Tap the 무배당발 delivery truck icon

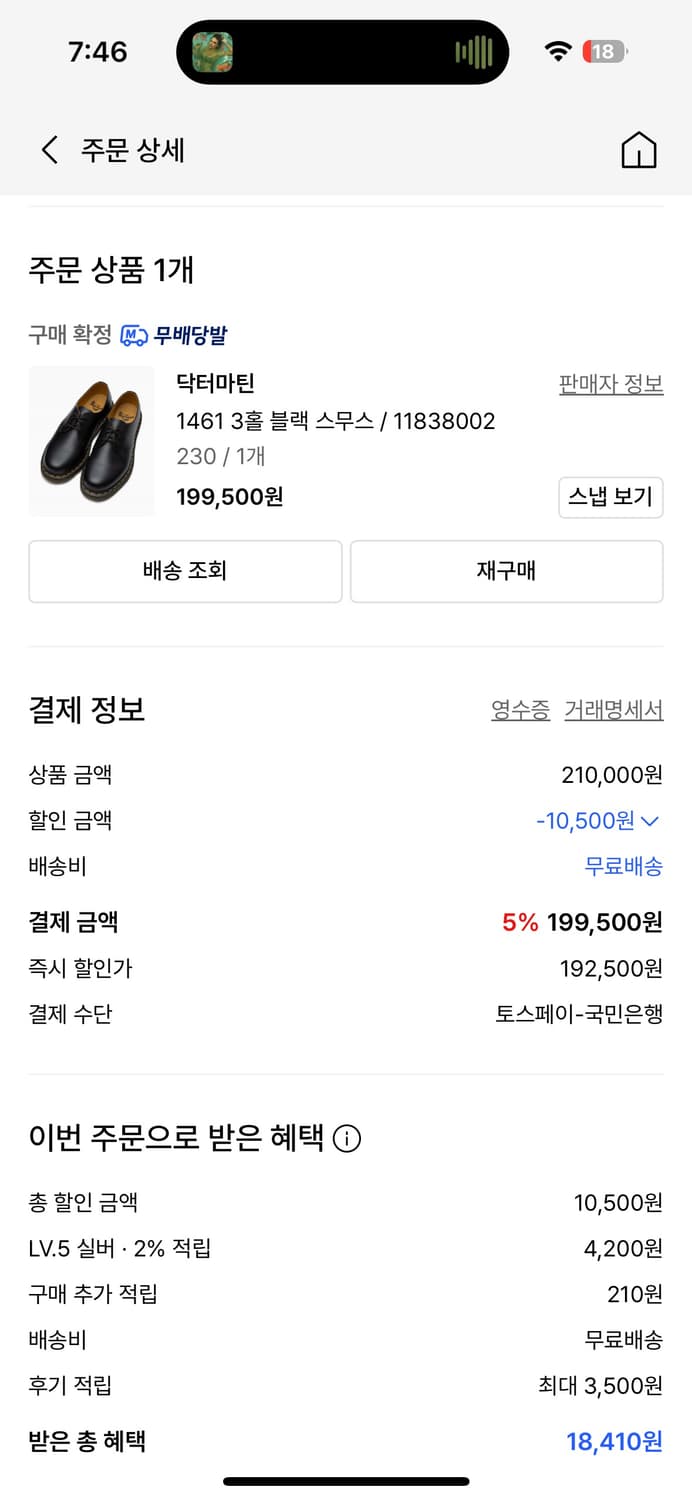pos(134,335)
